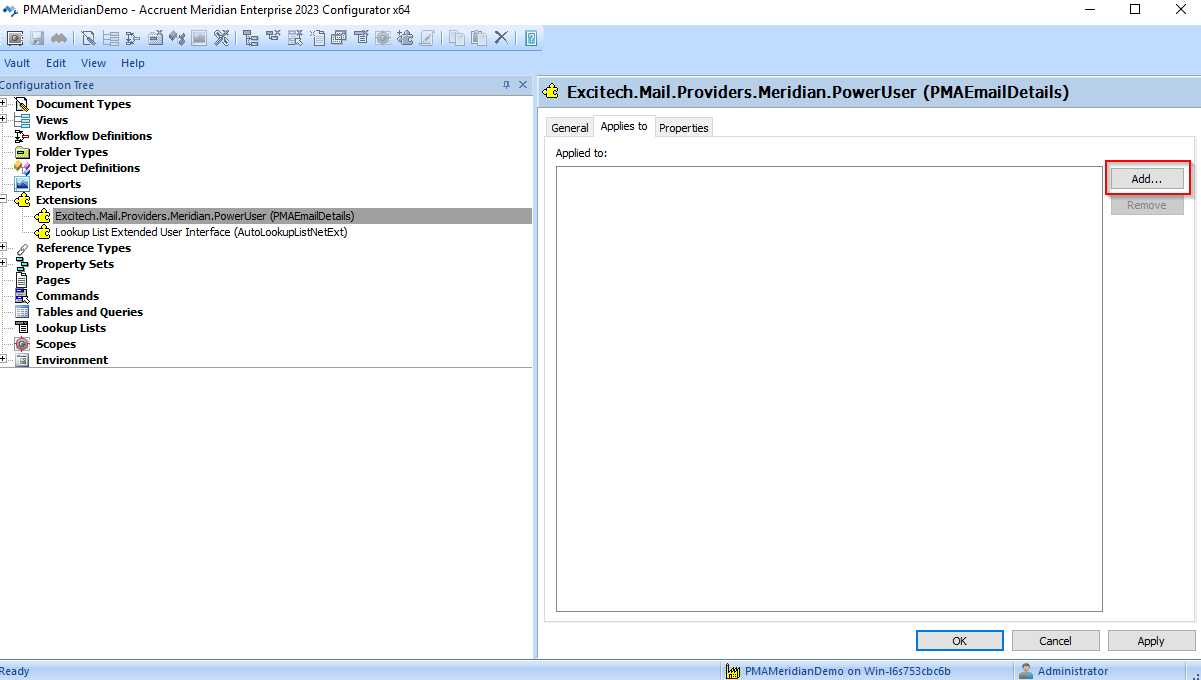Click the Project Definitions node icon
Screen dimensions: 1201x680
[22, 168]
